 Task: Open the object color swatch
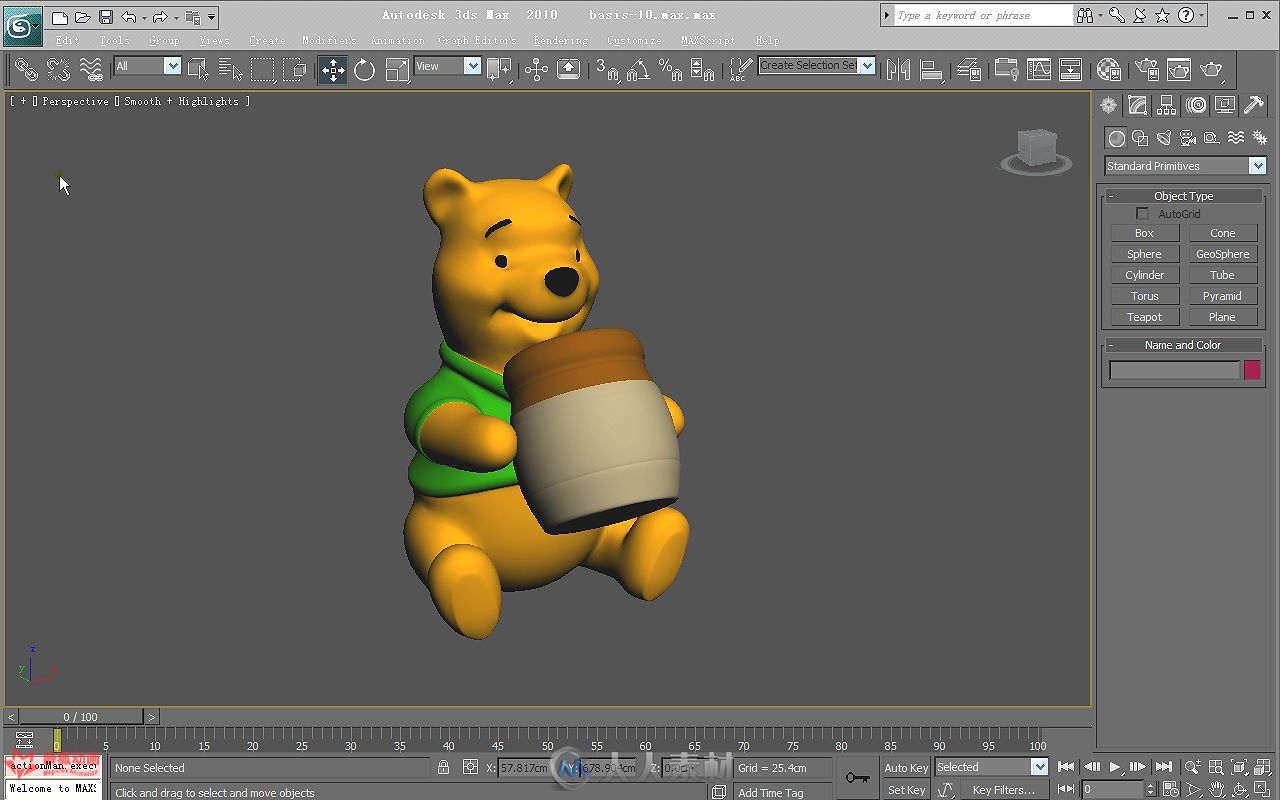click(x=1252, y=370)
